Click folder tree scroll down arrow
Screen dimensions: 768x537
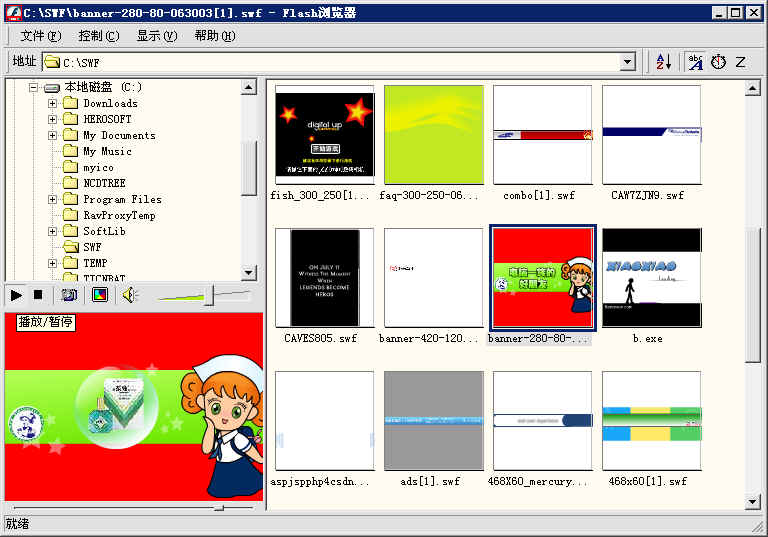tap(249, 272)
